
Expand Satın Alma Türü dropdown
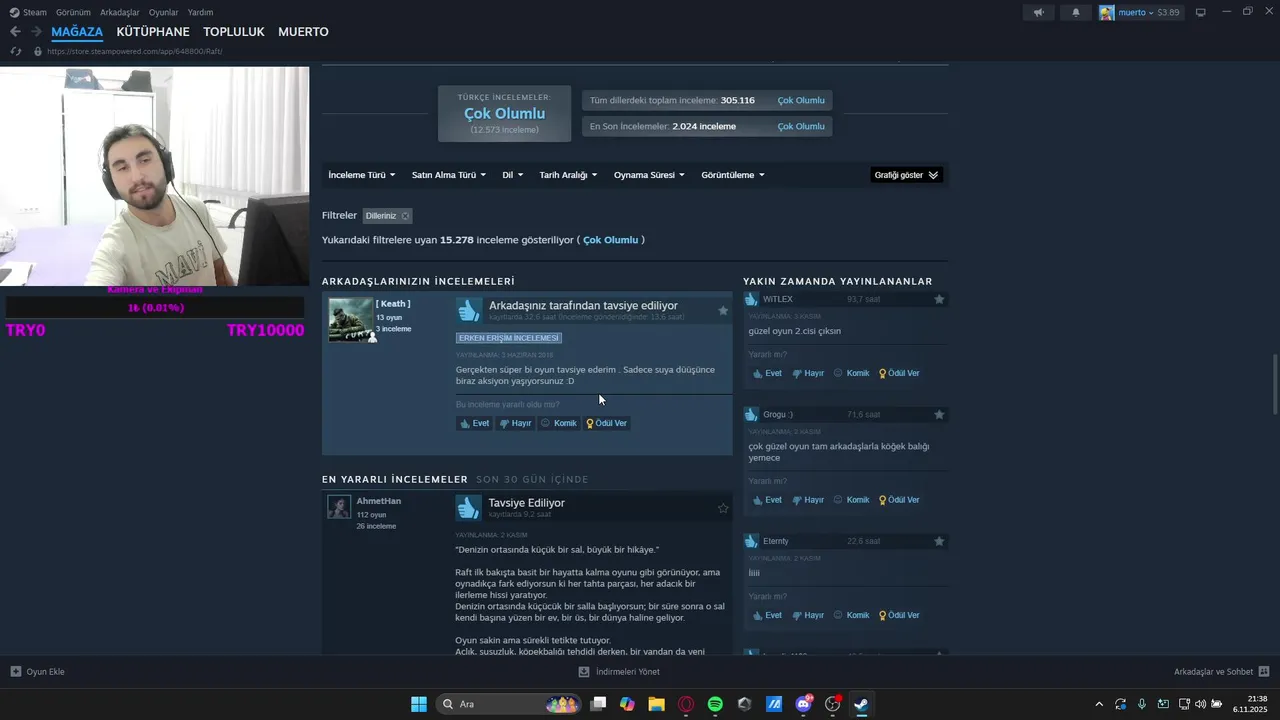[x=449, y=175]
